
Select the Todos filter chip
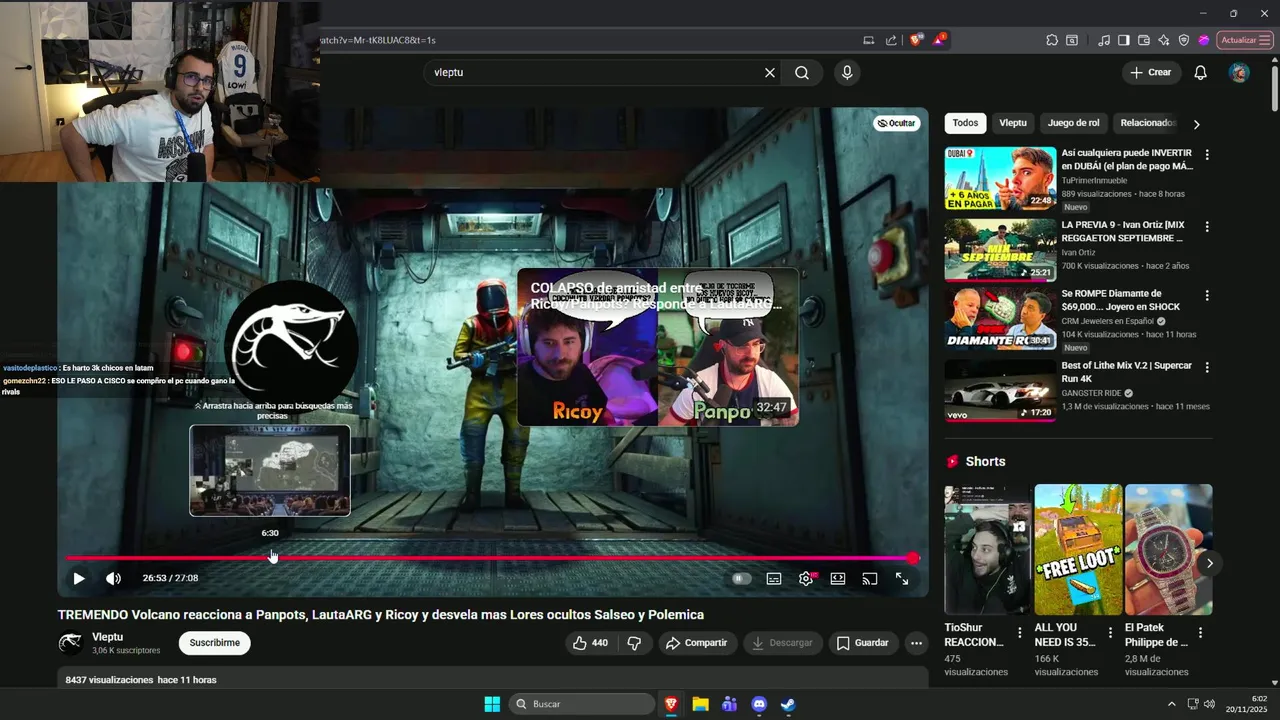point(965,123)
